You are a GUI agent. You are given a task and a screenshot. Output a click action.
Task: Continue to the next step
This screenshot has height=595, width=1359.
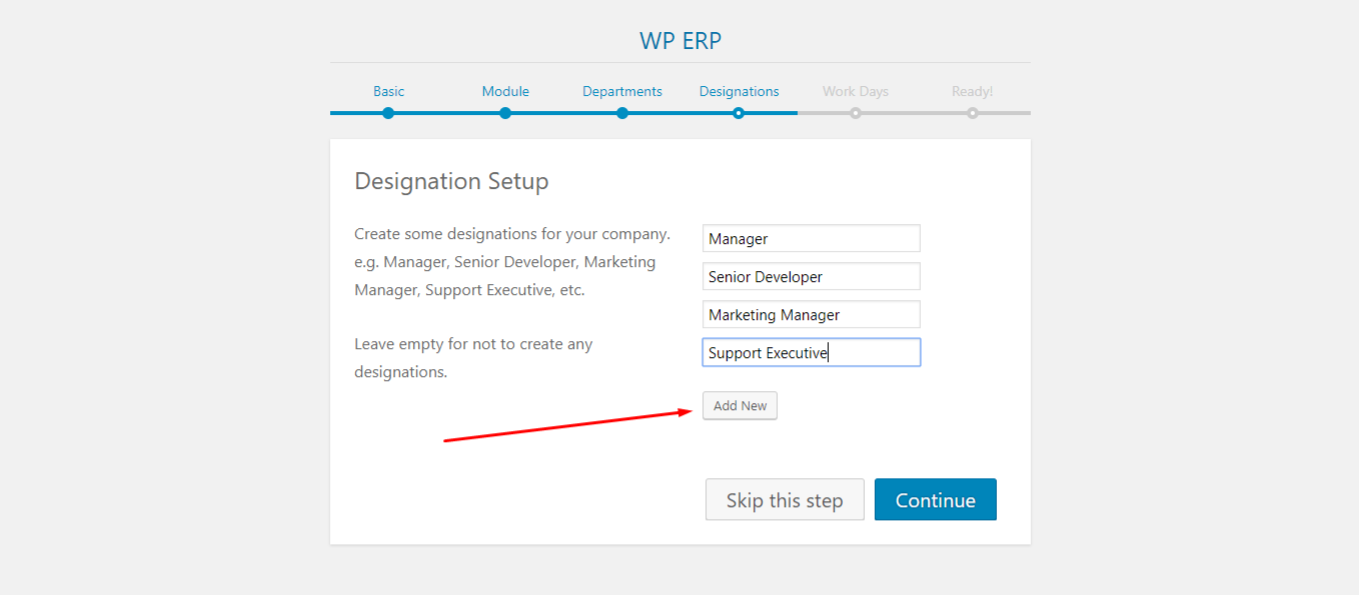(936, 500)
